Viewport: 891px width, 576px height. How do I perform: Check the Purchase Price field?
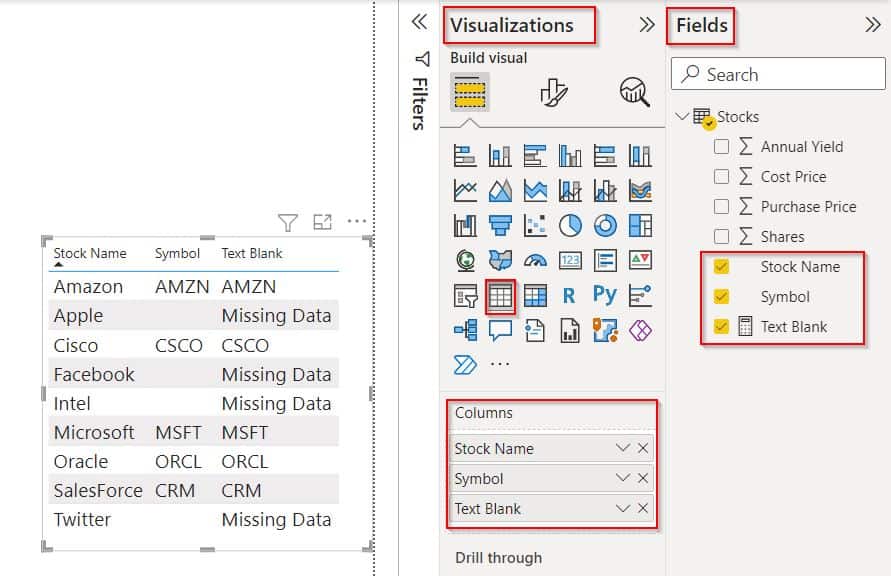(721, 206)
